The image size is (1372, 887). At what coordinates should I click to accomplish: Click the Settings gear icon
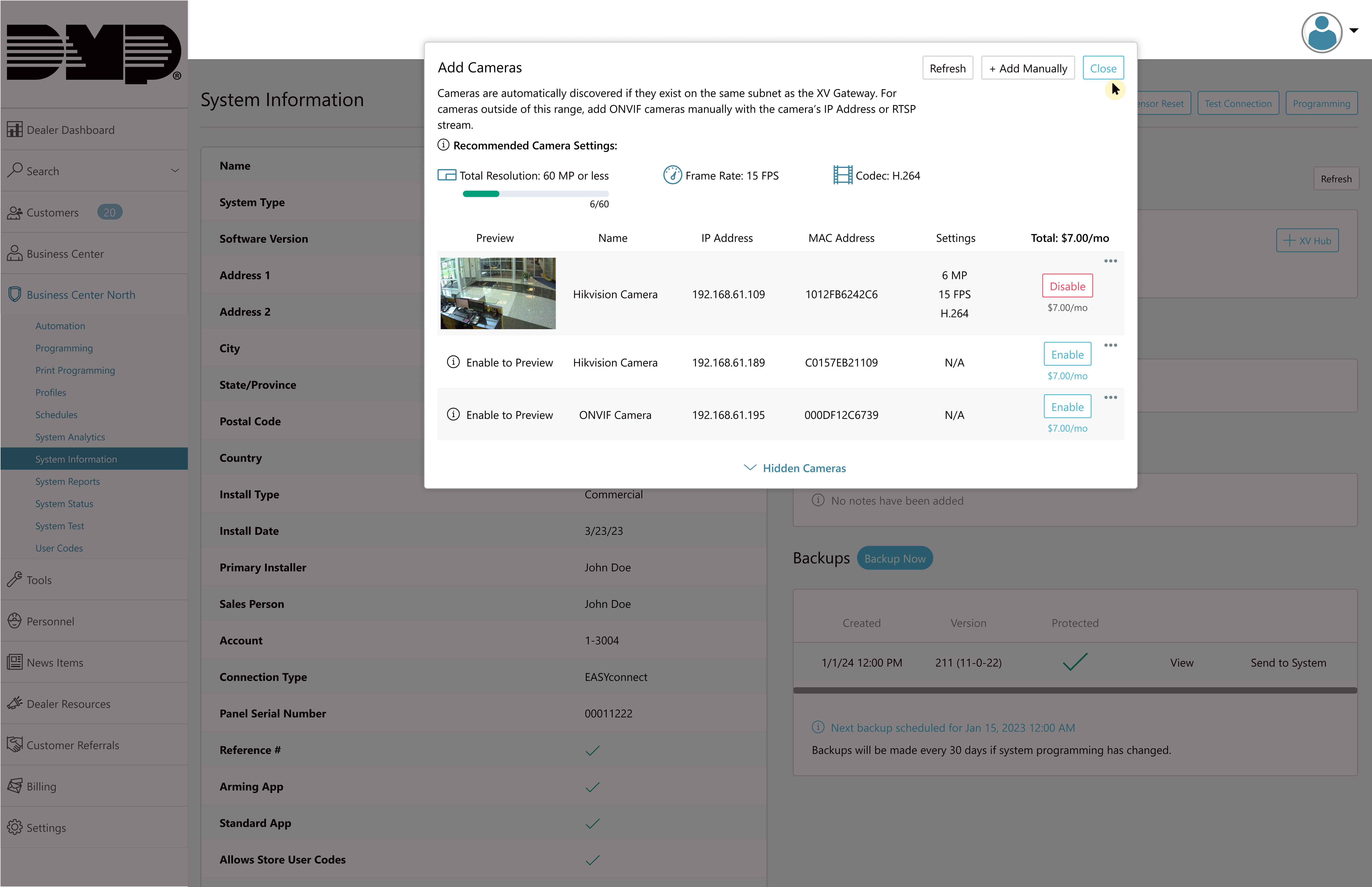[14, 827]
